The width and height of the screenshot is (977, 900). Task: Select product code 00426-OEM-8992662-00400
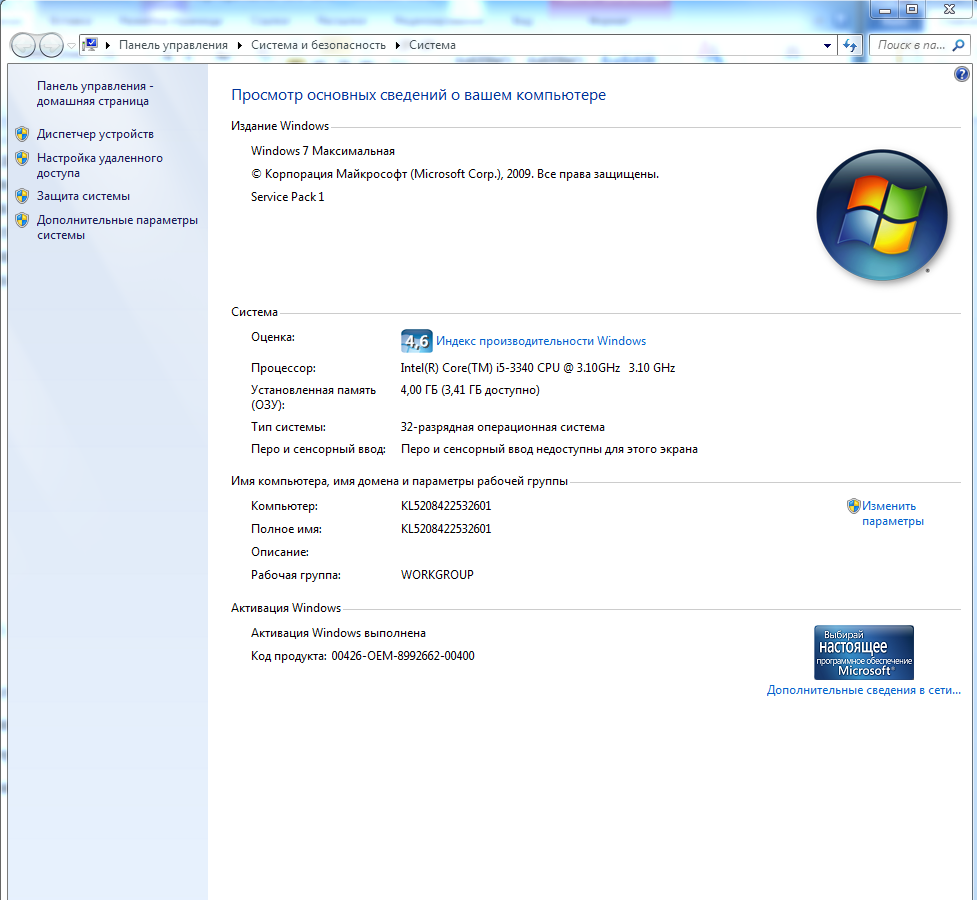[403, 656]
